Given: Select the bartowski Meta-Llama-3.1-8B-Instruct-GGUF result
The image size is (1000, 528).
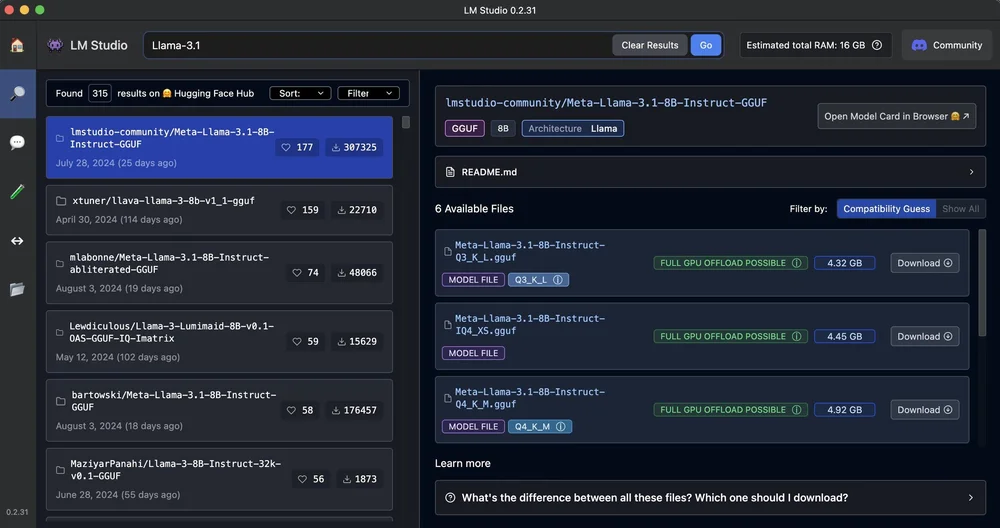Looking at the screenshot, I should click(219, 410).
